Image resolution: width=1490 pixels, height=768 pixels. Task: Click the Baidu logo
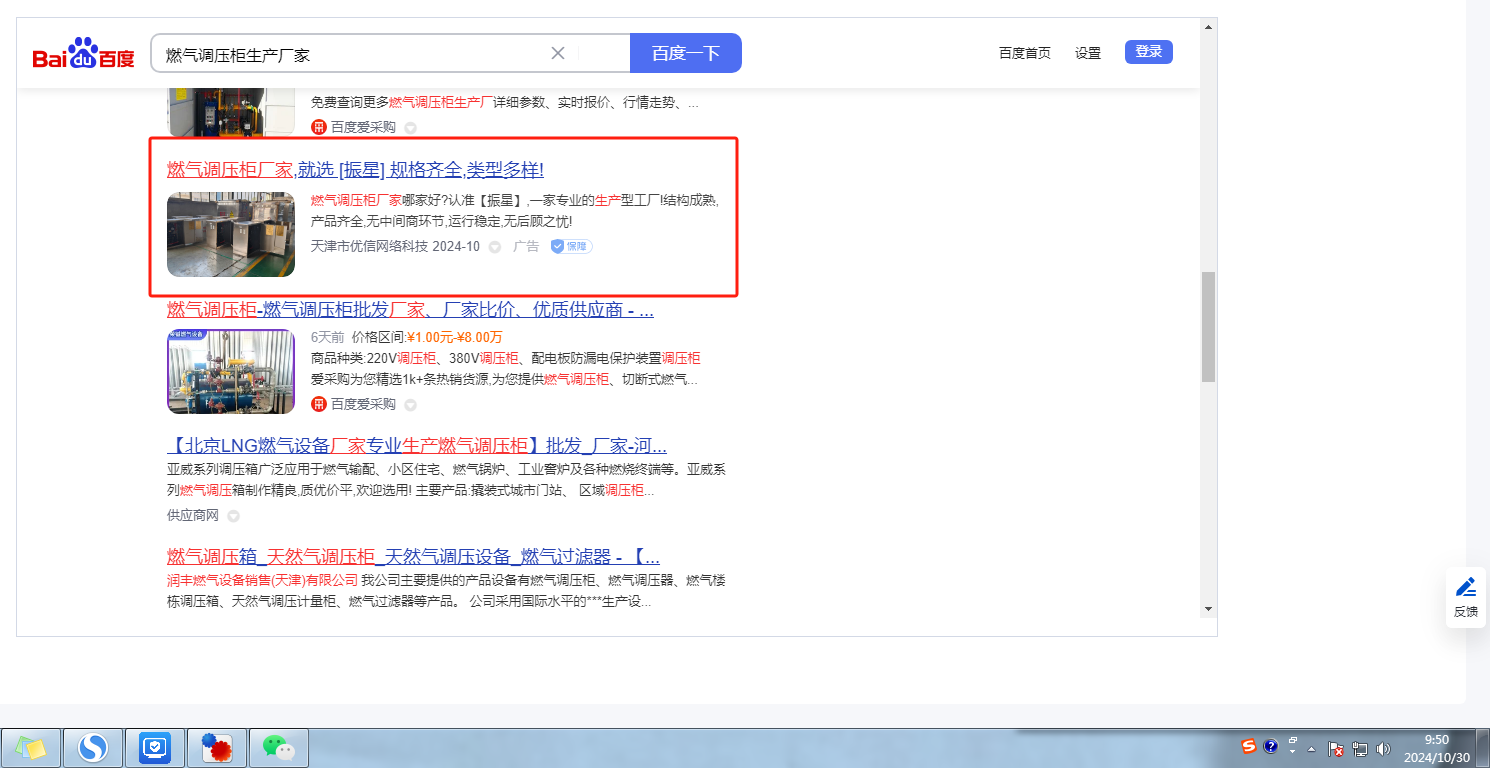pos(83,54)
